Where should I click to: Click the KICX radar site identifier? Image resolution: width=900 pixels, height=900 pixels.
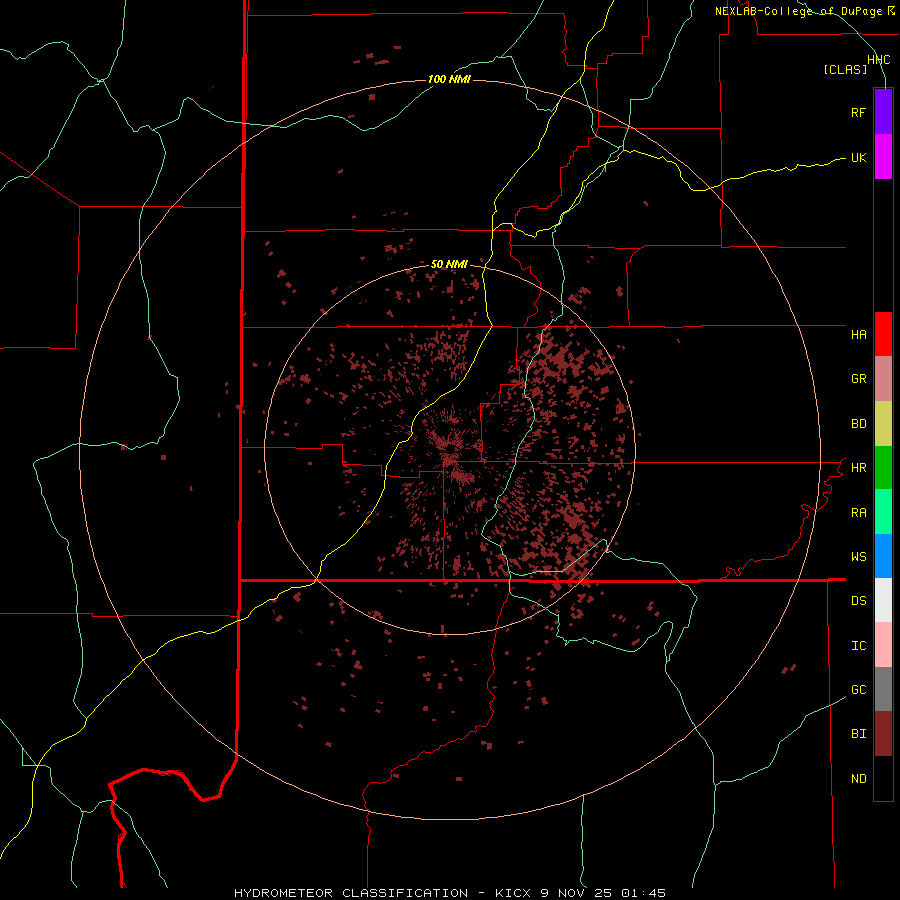tap(514, 893)
